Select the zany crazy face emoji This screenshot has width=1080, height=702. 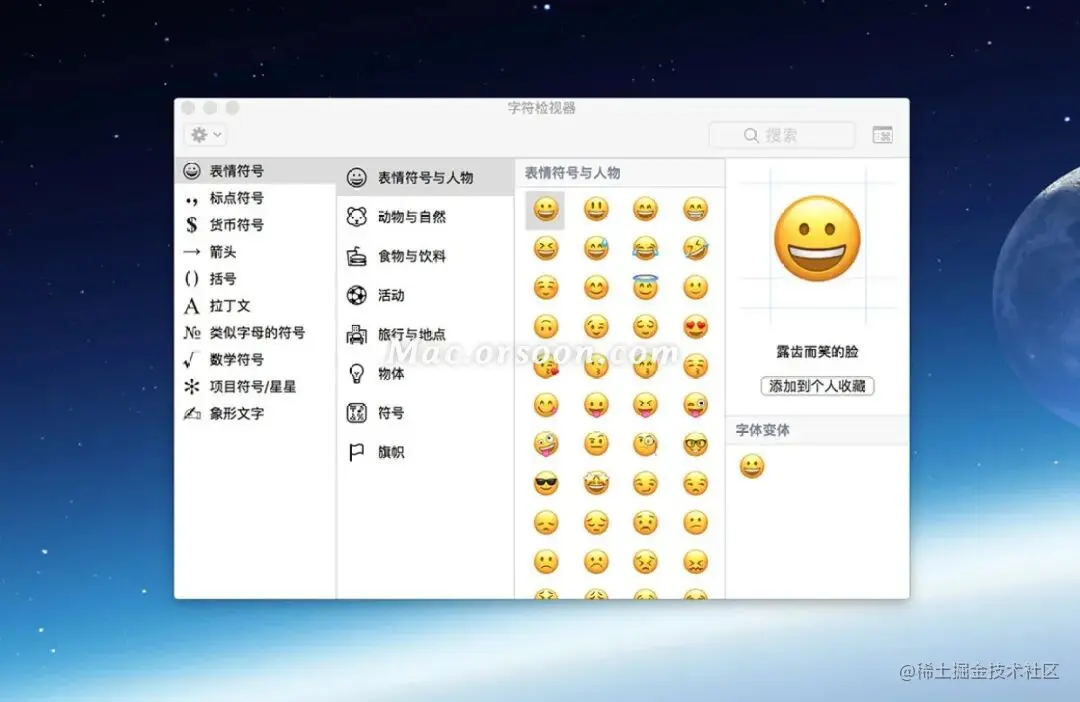[x=546, y=445]
